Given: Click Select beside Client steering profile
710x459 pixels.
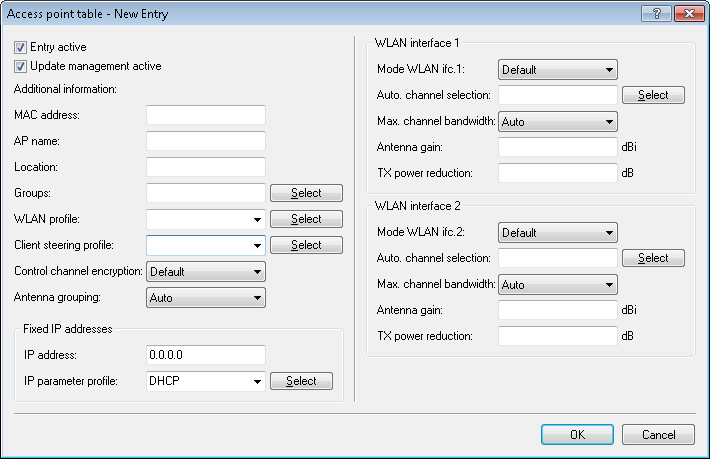Looking at the screenshot, I should [306, 245].
